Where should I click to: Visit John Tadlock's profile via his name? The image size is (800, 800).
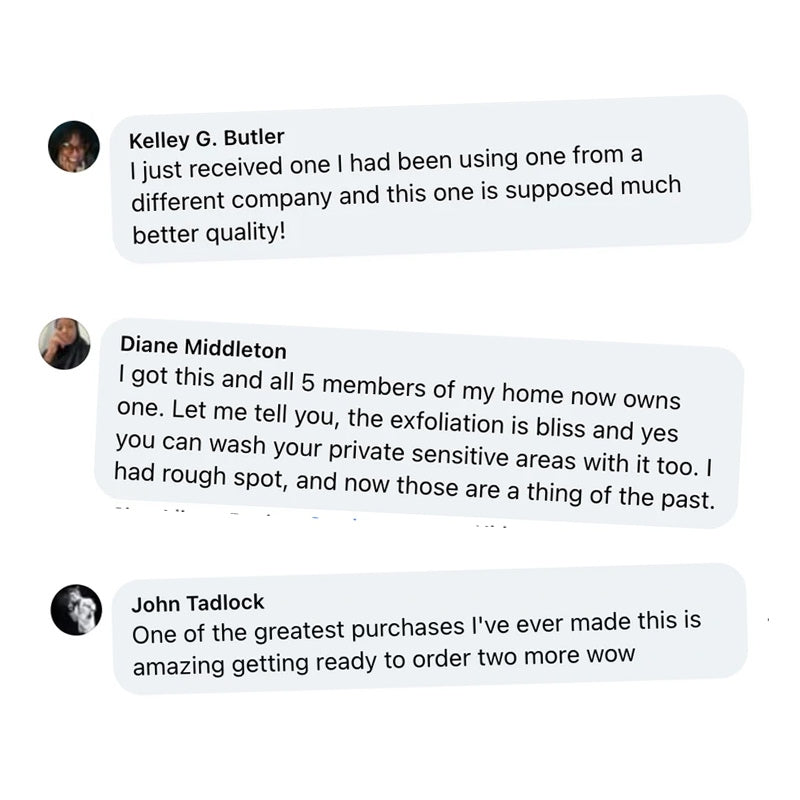[x=198, y=604]
